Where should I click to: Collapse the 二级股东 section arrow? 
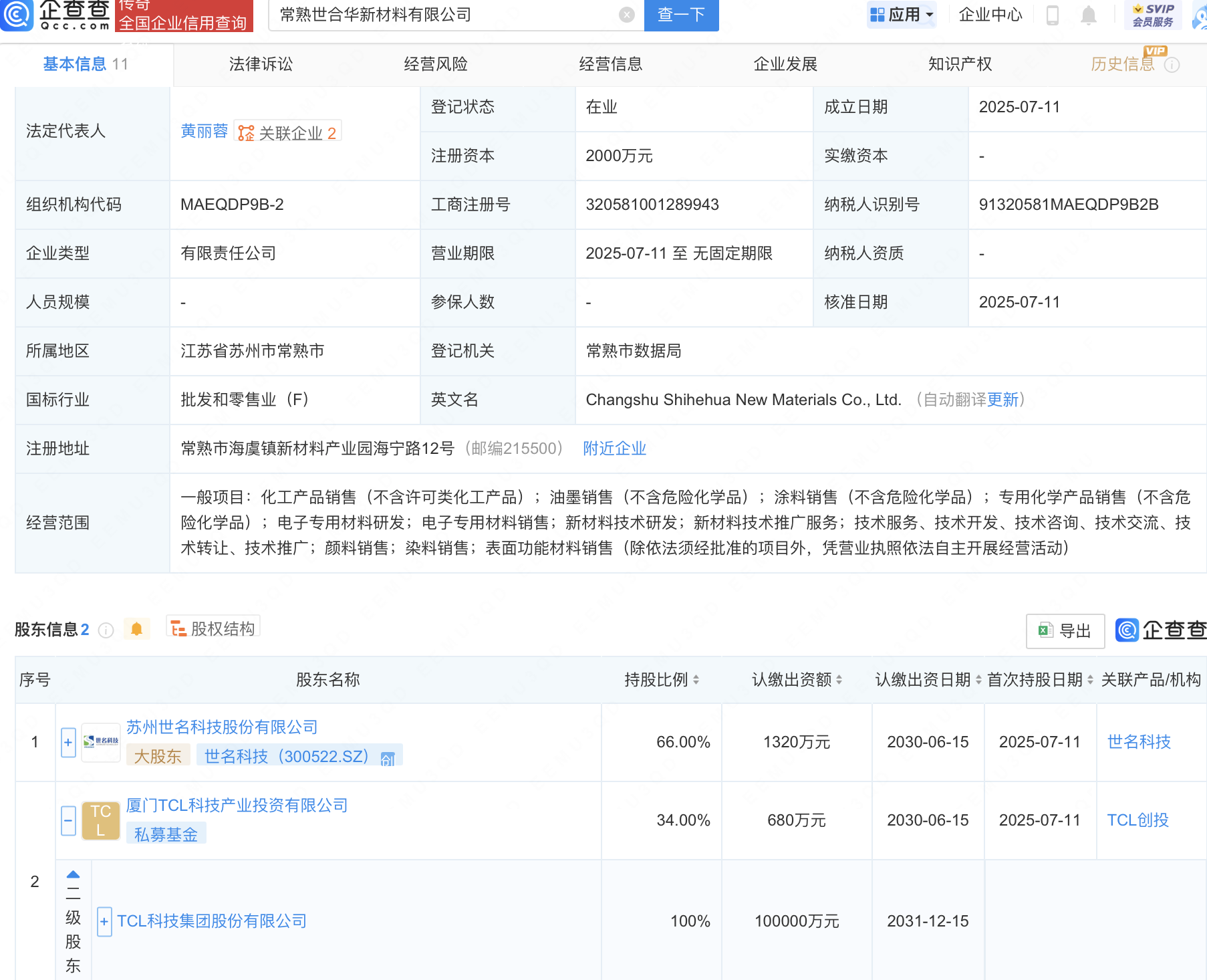(74, 874)
